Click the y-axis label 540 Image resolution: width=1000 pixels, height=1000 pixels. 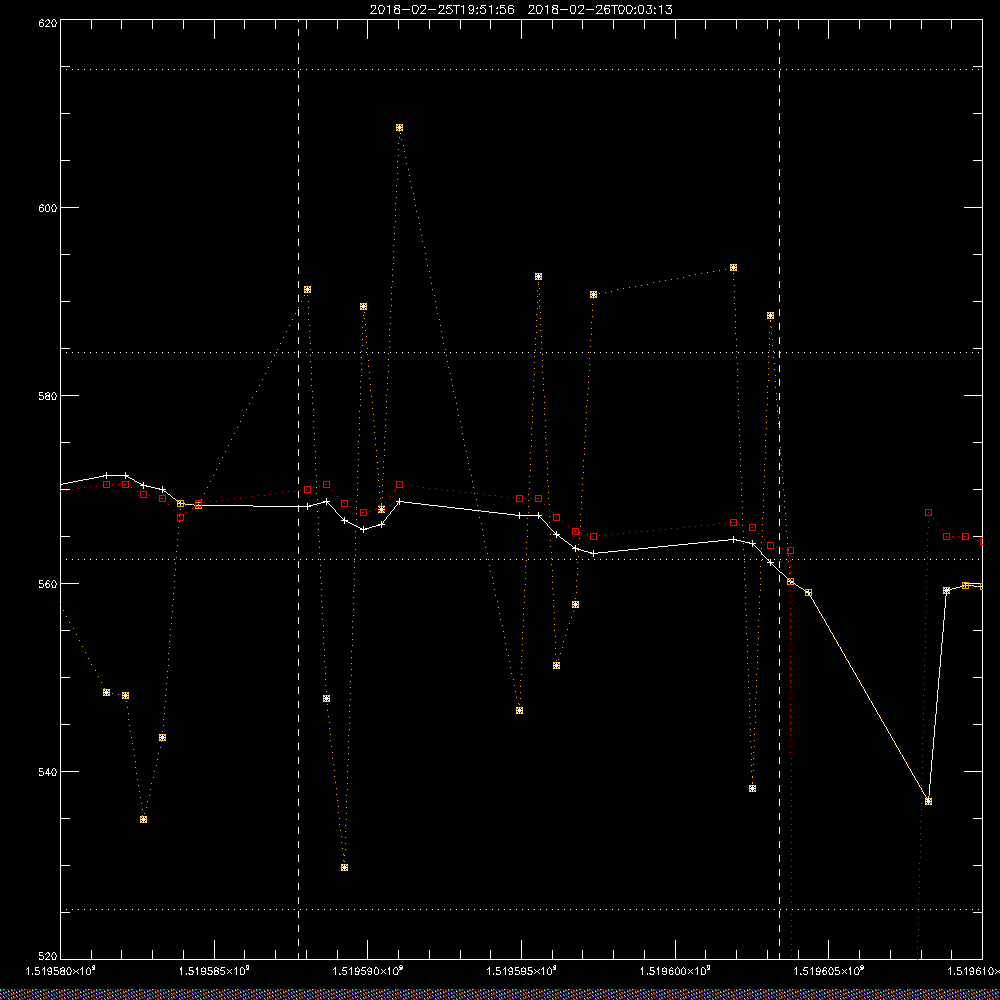click(48, 772)
